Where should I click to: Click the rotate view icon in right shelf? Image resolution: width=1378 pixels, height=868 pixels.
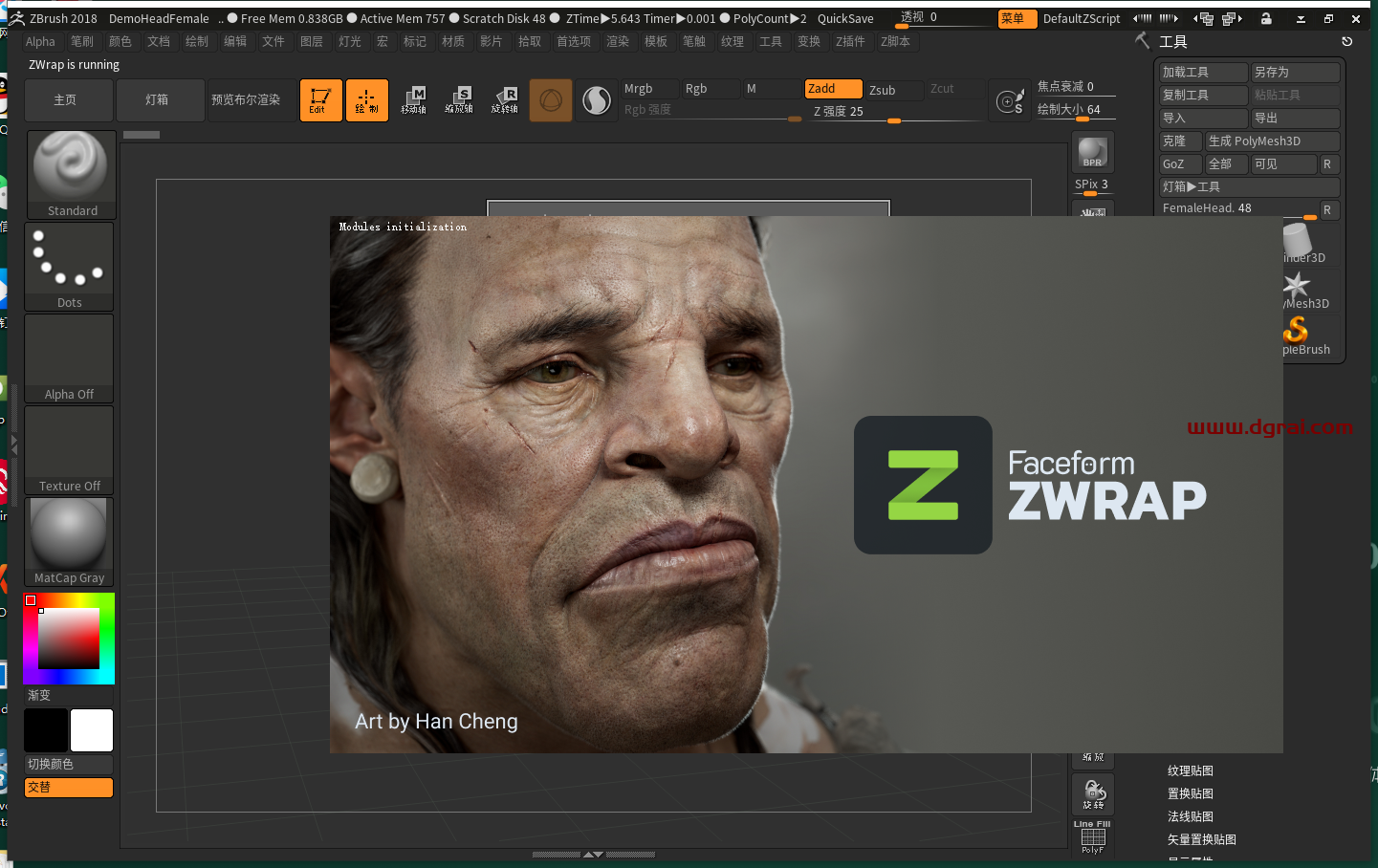(1093, 793)
